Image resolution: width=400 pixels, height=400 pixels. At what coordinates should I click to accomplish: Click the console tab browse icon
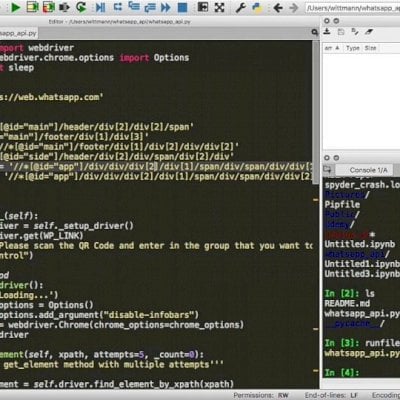327,170
